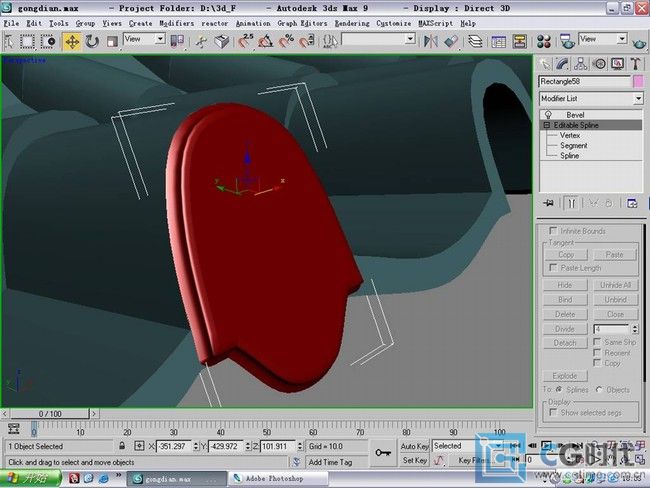This screenshot has width=650, height=488.
Task: Activate the Select and Rotate tool
Action: 92,41
